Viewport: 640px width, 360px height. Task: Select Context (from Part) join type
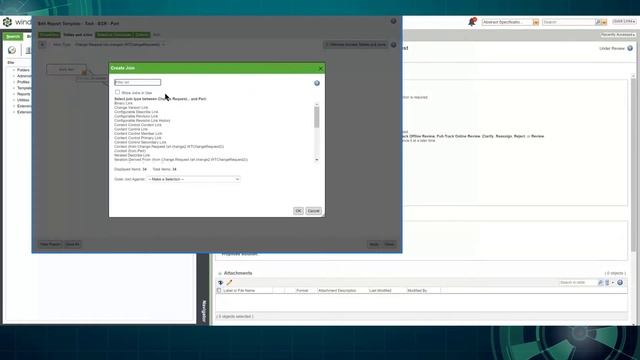click(x=130, y=151)
